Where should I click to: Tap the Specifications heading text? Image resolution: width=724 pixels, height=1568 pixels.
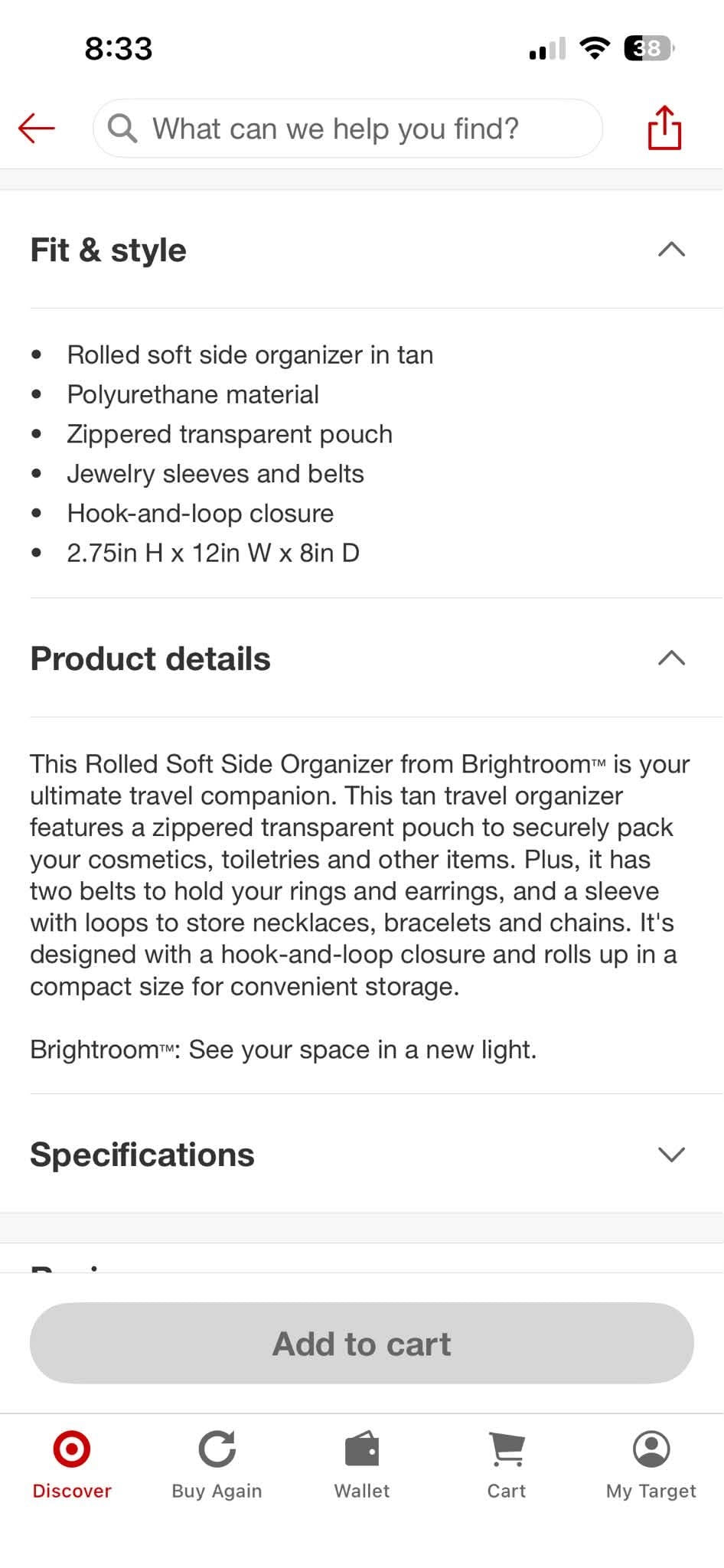142,1155
